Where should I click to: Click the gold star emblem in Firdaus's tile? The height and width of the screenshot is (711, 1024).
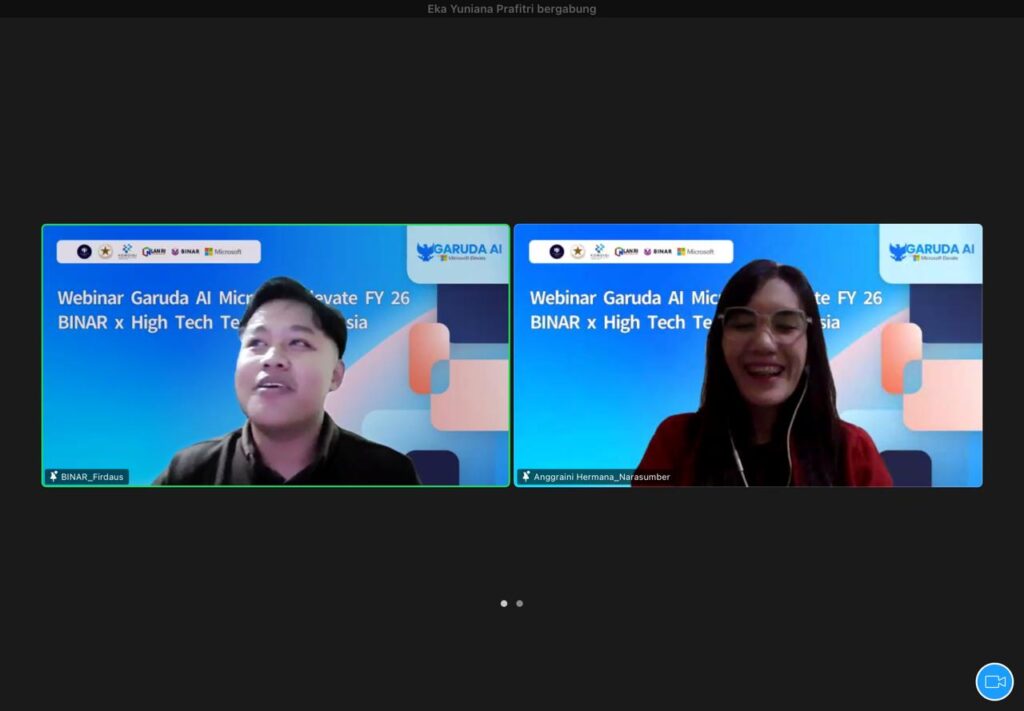pyautogui.click(x=105, y=252)
